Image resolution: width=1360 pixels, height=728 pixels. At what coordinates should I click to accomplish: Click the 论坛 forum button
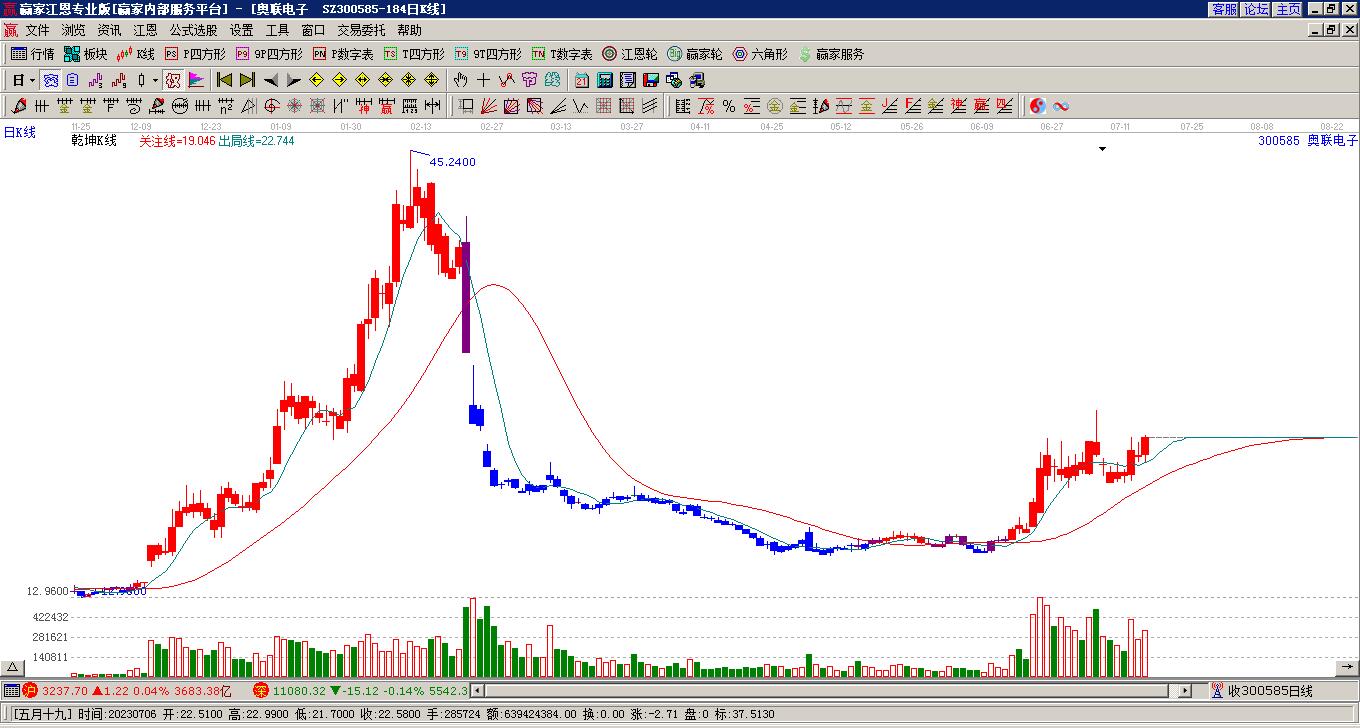click(1256, 9)
